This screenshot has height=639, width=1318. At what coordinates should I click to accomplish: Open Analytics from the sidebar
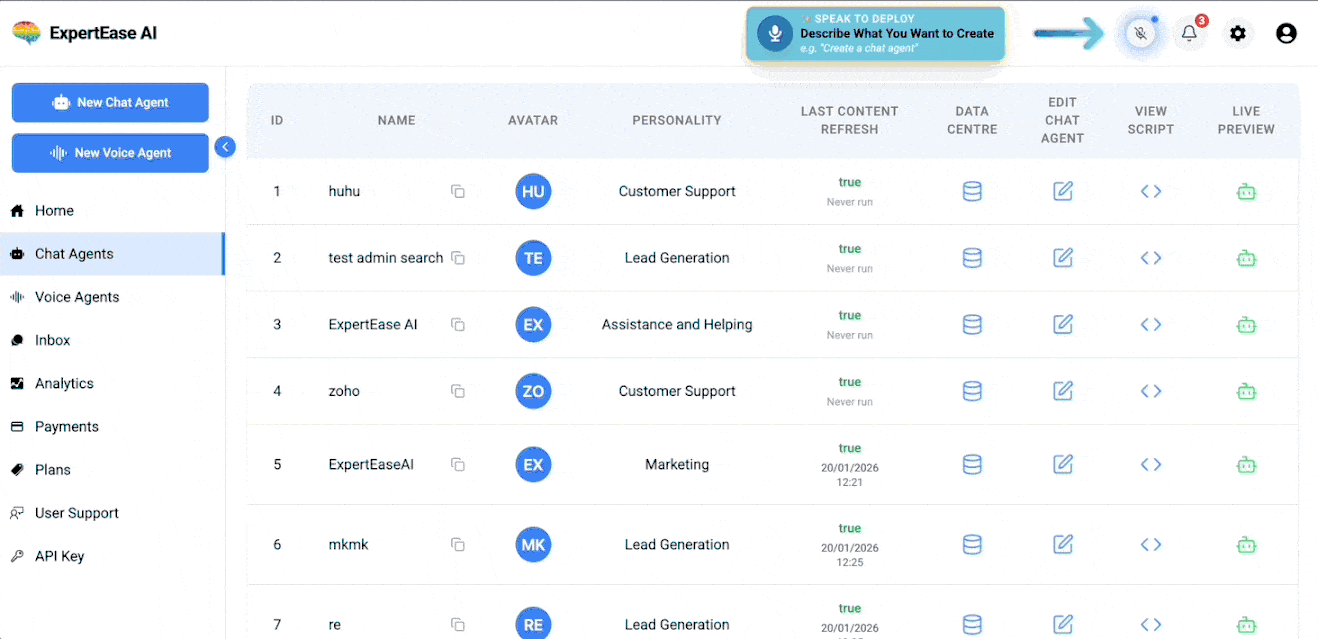pyautogui.click(x=64, y=383)
